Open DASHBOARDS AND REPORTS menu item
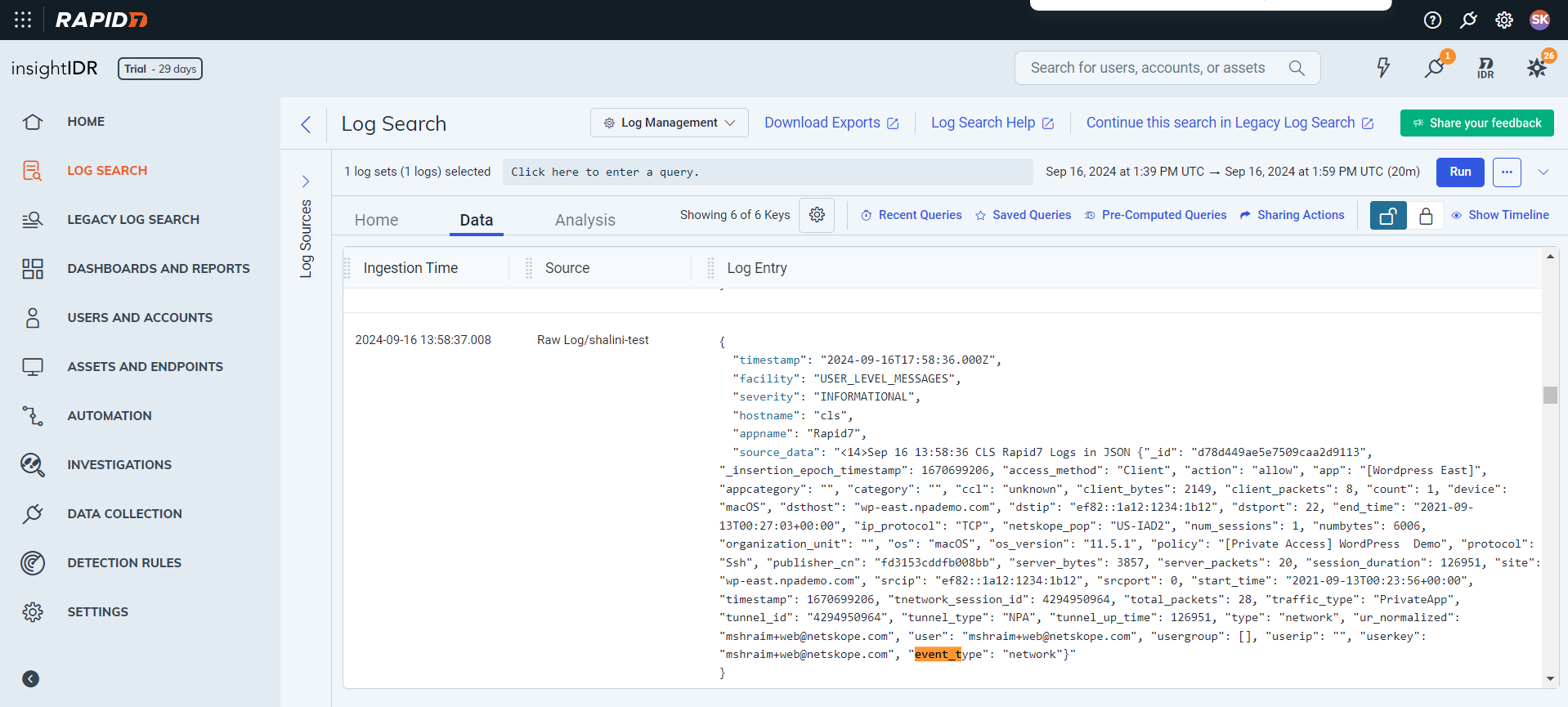This screenshot has width=1568, height=707. [x=159, y=269]
